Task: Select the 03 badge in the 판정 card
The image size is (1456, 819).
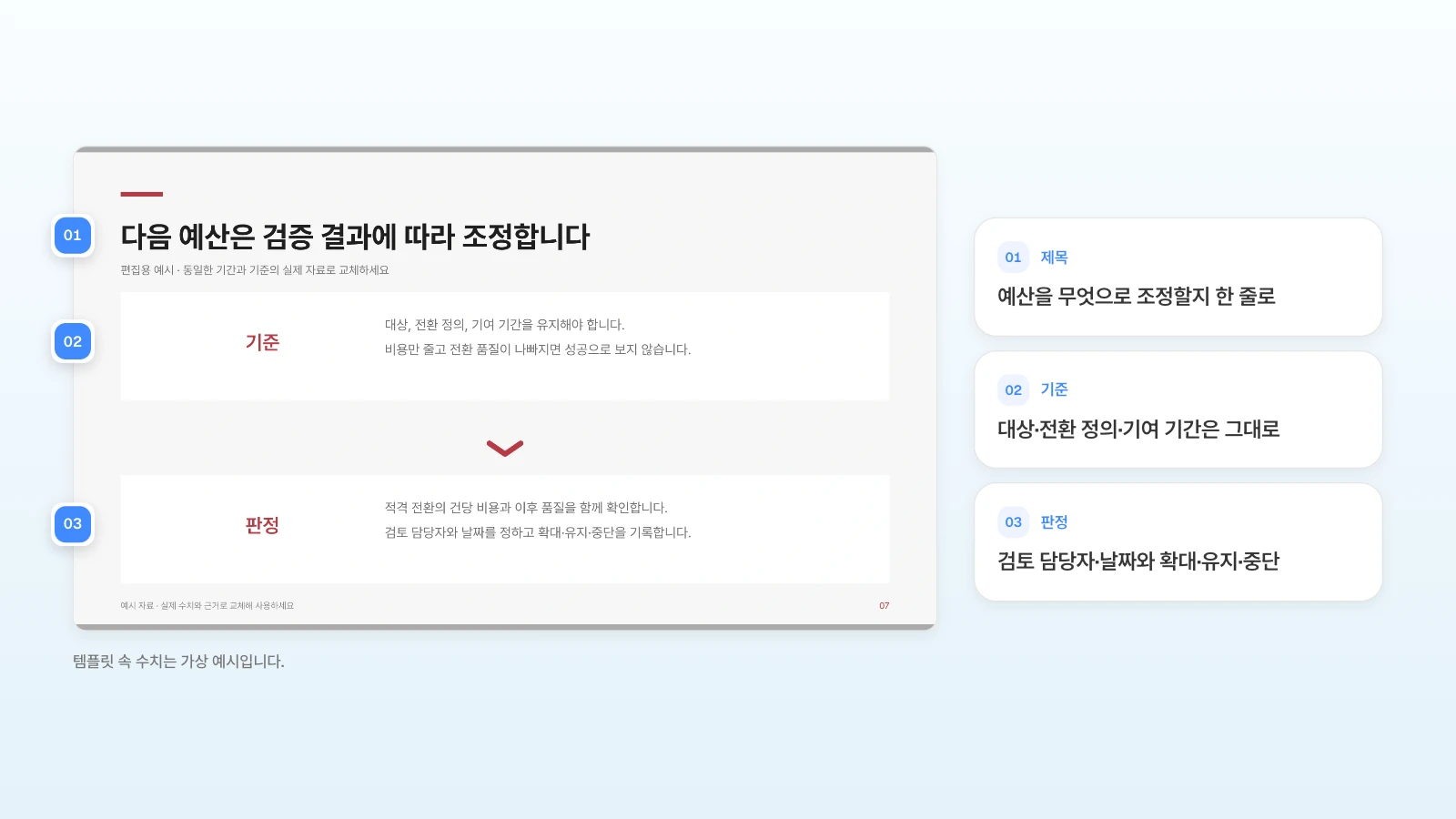Action: pos(1013,522)
